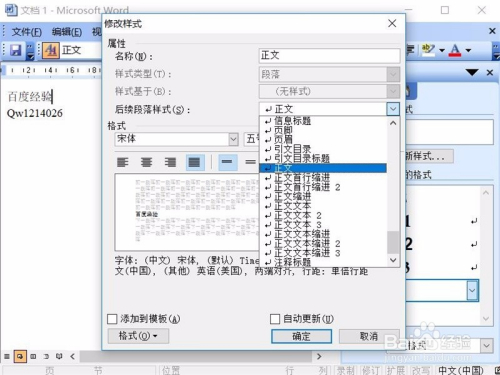Close the Modify Style dialog with X
The width and height of the screenshot is (500, 375).
(392, 23)
